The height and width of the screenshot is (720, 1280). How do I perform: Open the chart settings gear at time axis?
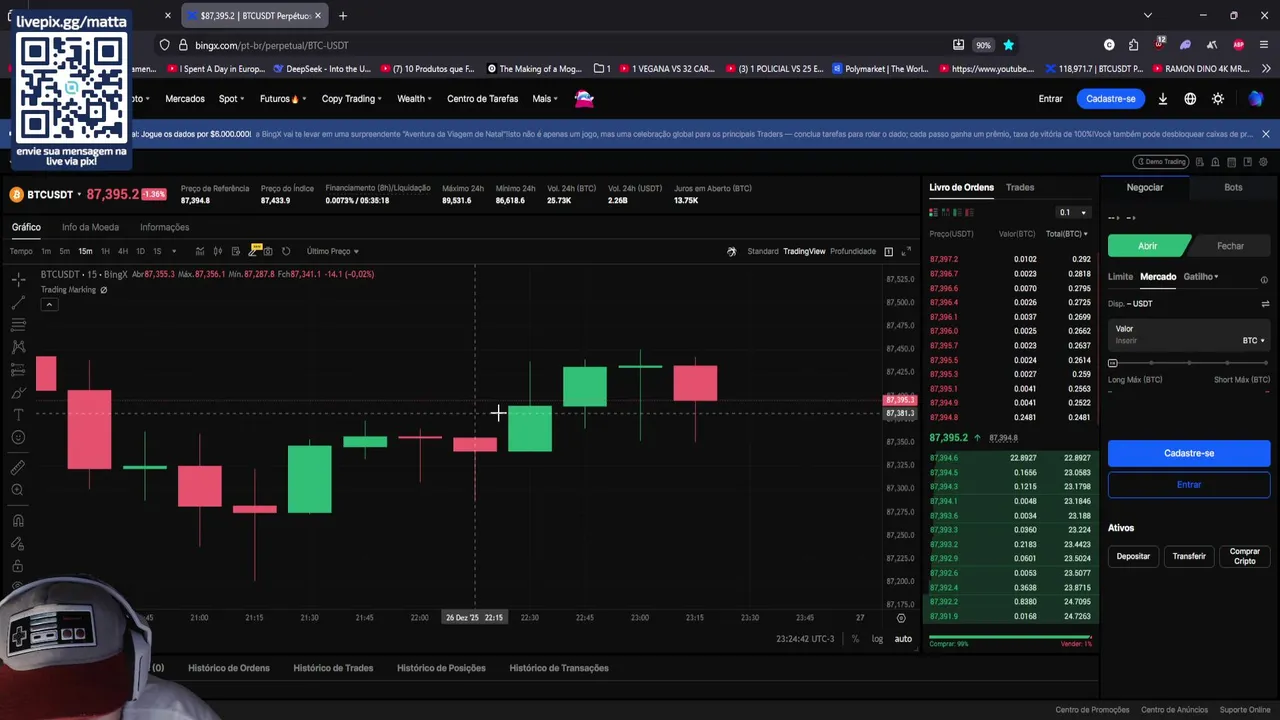coord(901,618)
